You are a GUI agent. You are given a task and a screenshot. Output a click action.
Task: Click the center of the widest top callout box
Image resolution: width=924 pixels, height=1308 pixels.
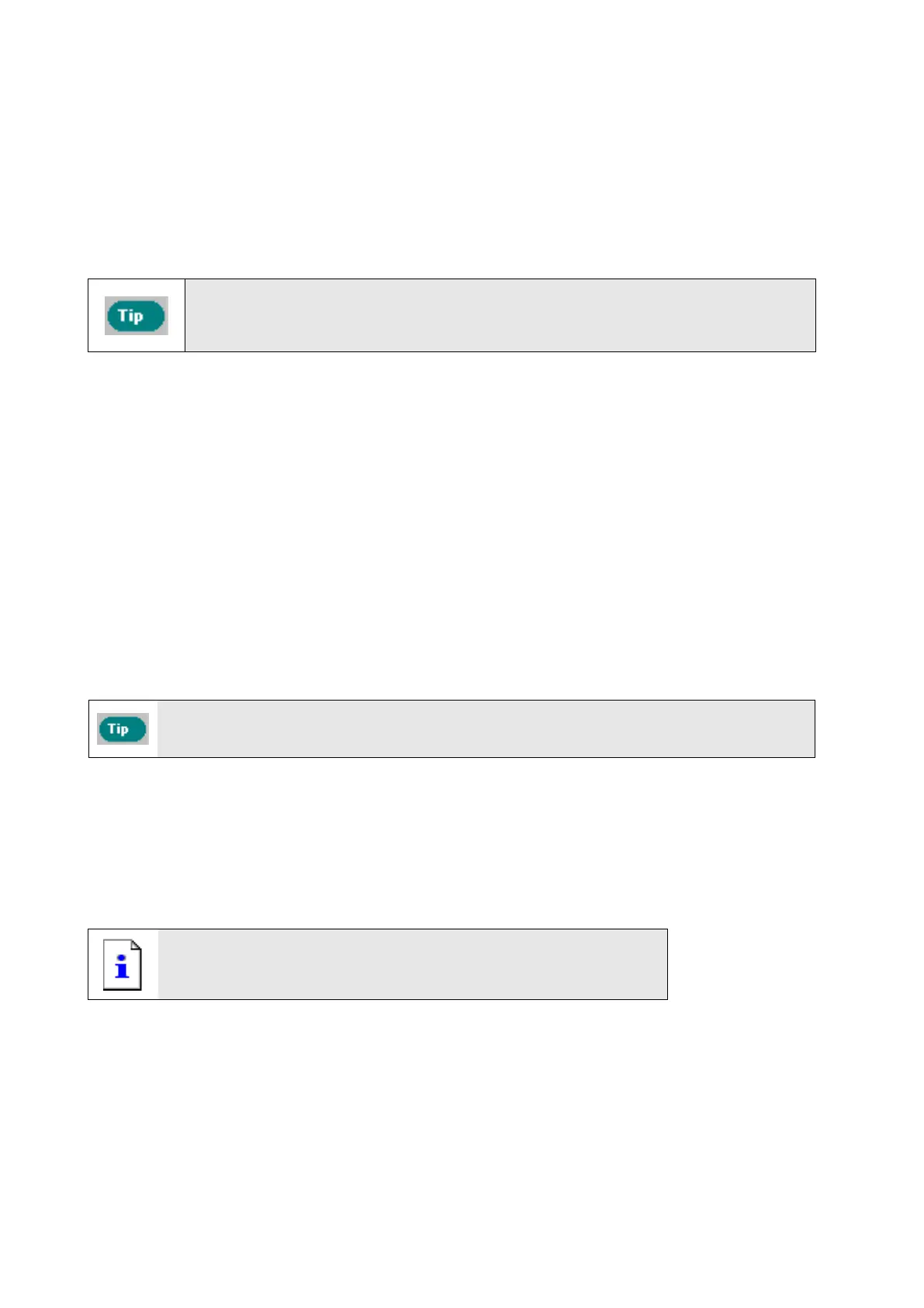[452, 316]
